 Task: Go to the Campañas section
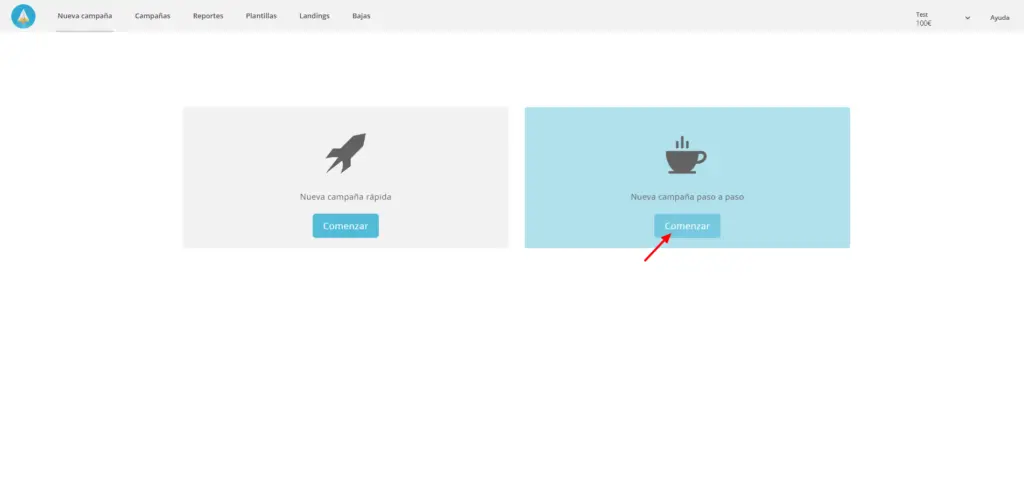[x=153, y=17]
